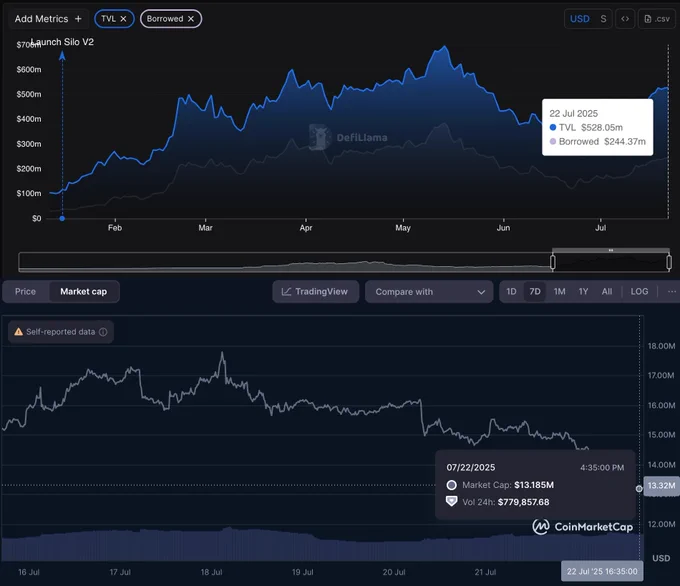This screenshot has width=680, height=586.
Task: Click the 20 Jul label on date axis
Action: coord(394,572)
